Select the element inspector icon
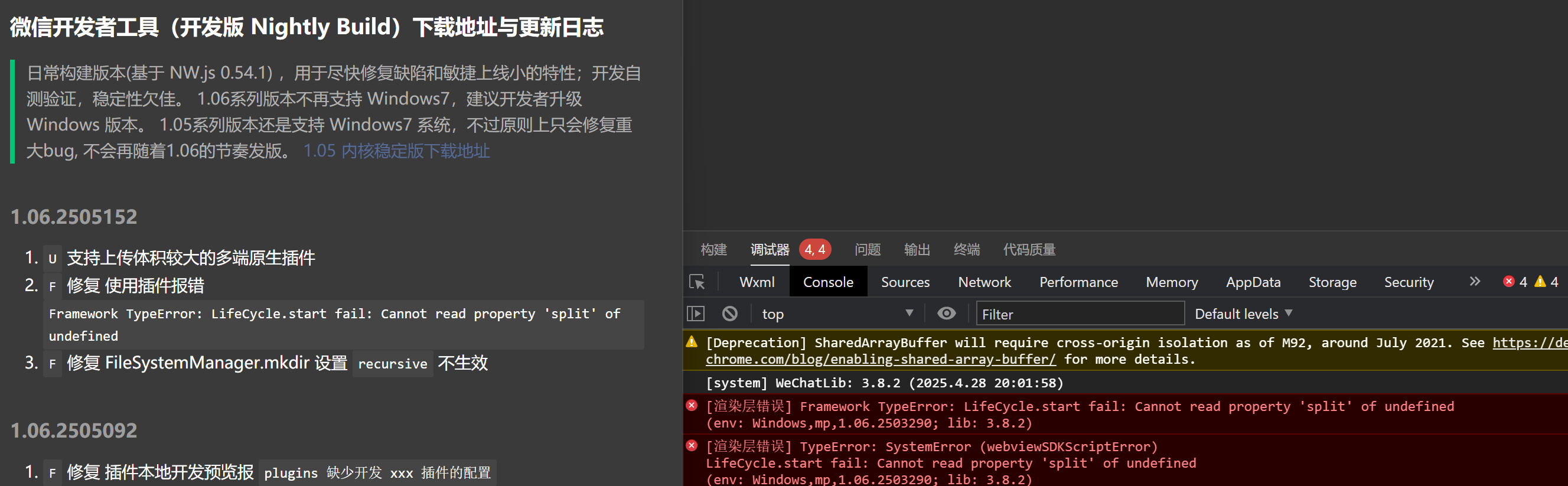This screenshot has height=486, width=1568. [696, 282]
